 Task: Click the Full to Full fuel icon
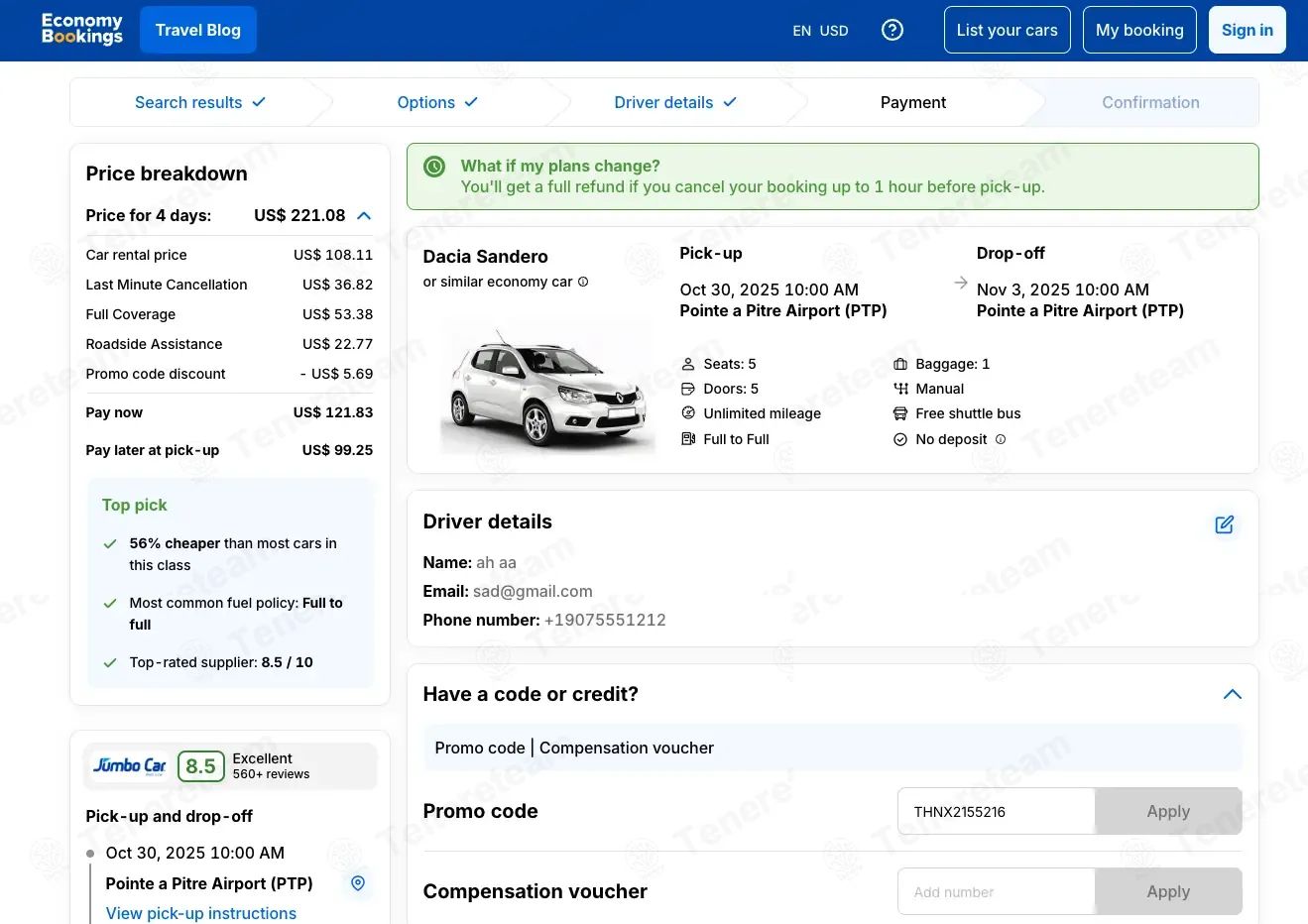click(688, 439)
